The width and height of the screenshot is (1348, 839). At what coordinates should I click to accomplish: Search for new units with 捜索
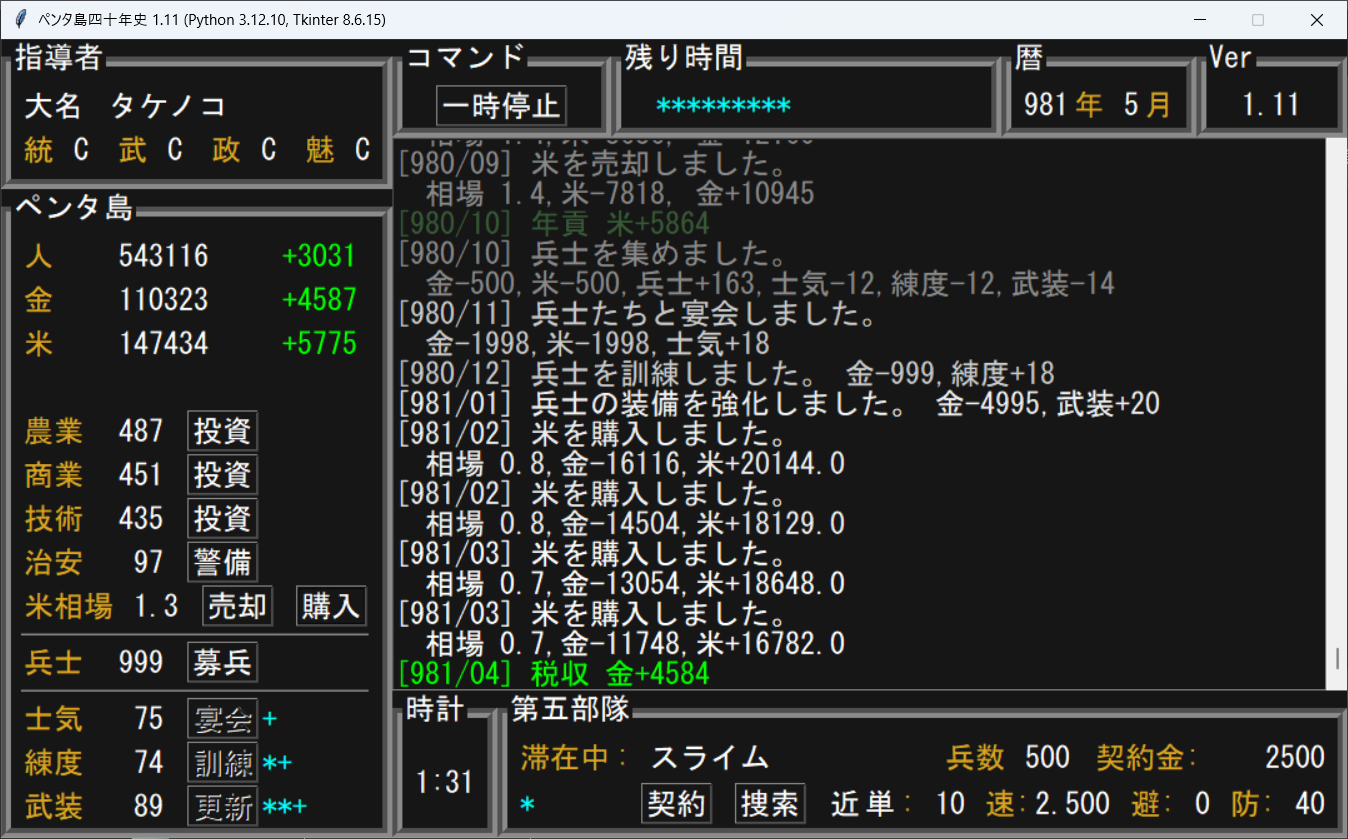(769, 803)
